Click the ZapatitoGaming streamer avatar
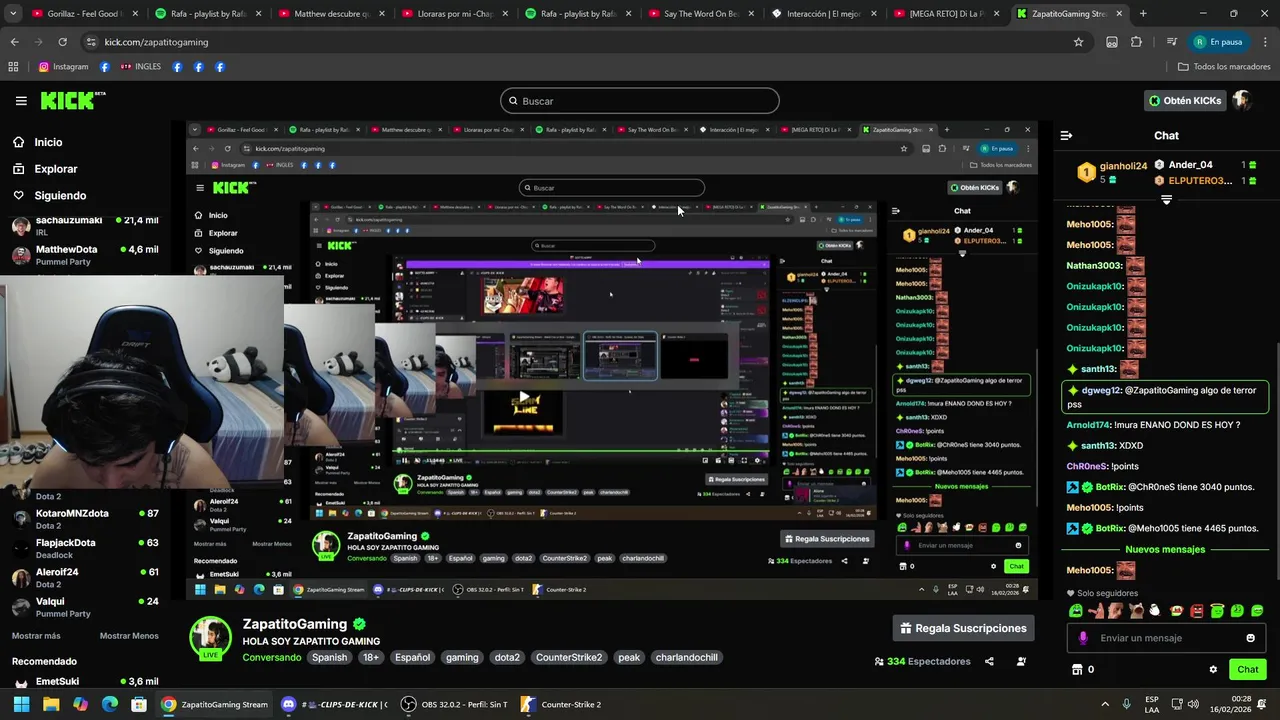This screenshot has height=720, width=1280. point(211,637)
